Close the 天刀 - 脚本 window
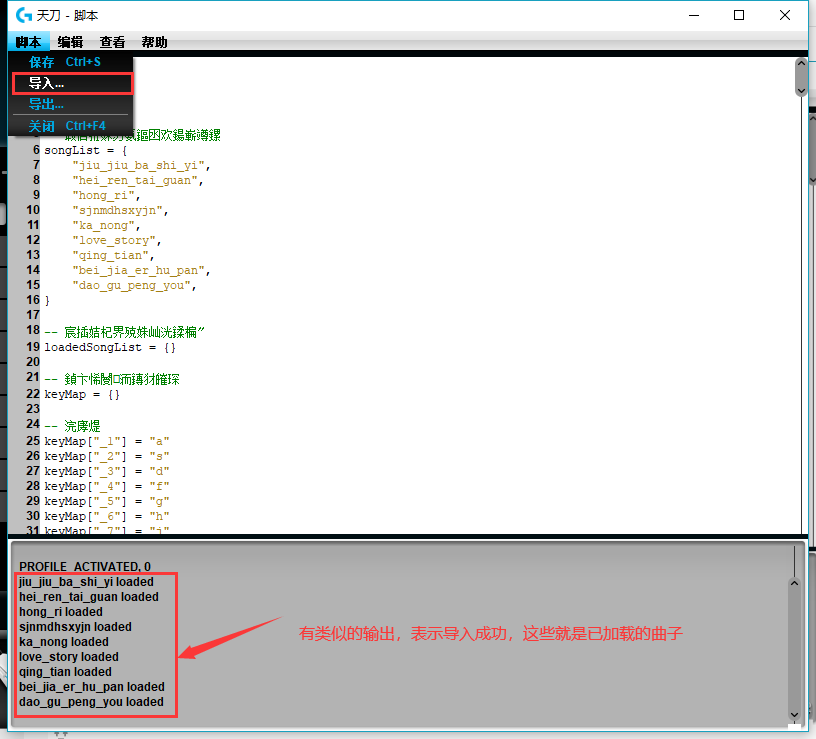The width and height of the screenshot is (816, 739). coord(785,15)
